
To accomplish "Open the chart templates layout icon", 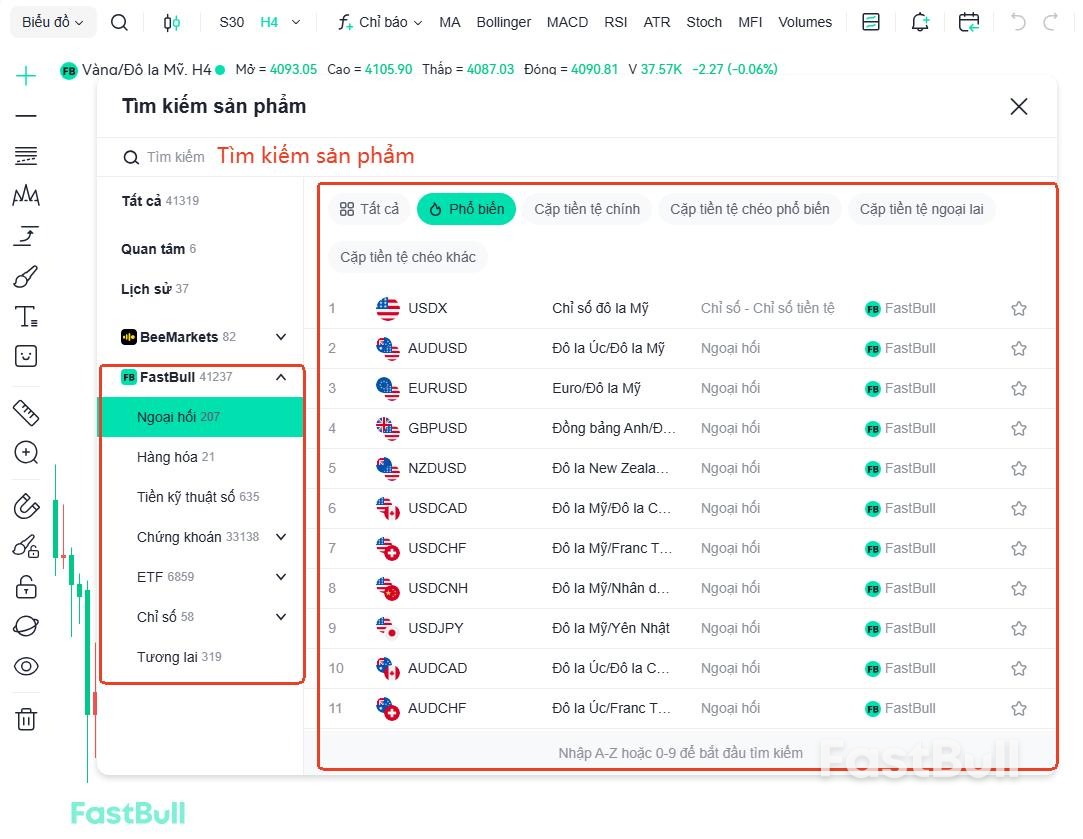I will 871,22.
